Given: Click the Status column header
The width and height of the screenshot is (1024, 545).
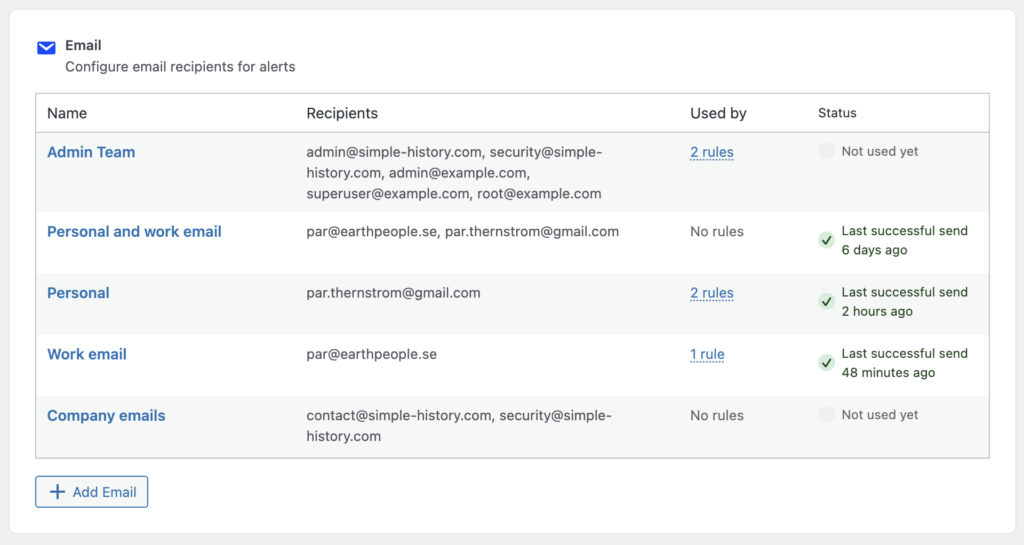Looking at the screenshot, I should point(837,113).
